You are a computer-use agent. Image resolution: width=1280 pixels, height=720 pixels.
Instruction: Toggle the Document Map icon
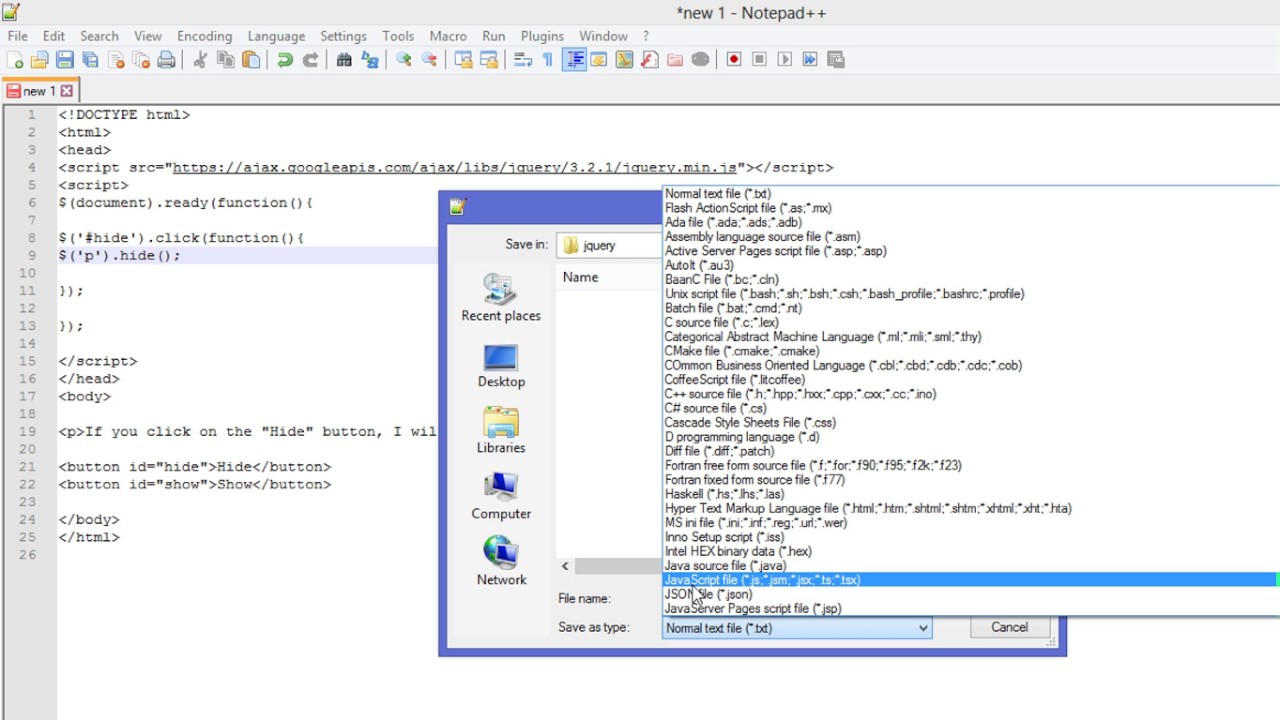(x=624, y=60)
